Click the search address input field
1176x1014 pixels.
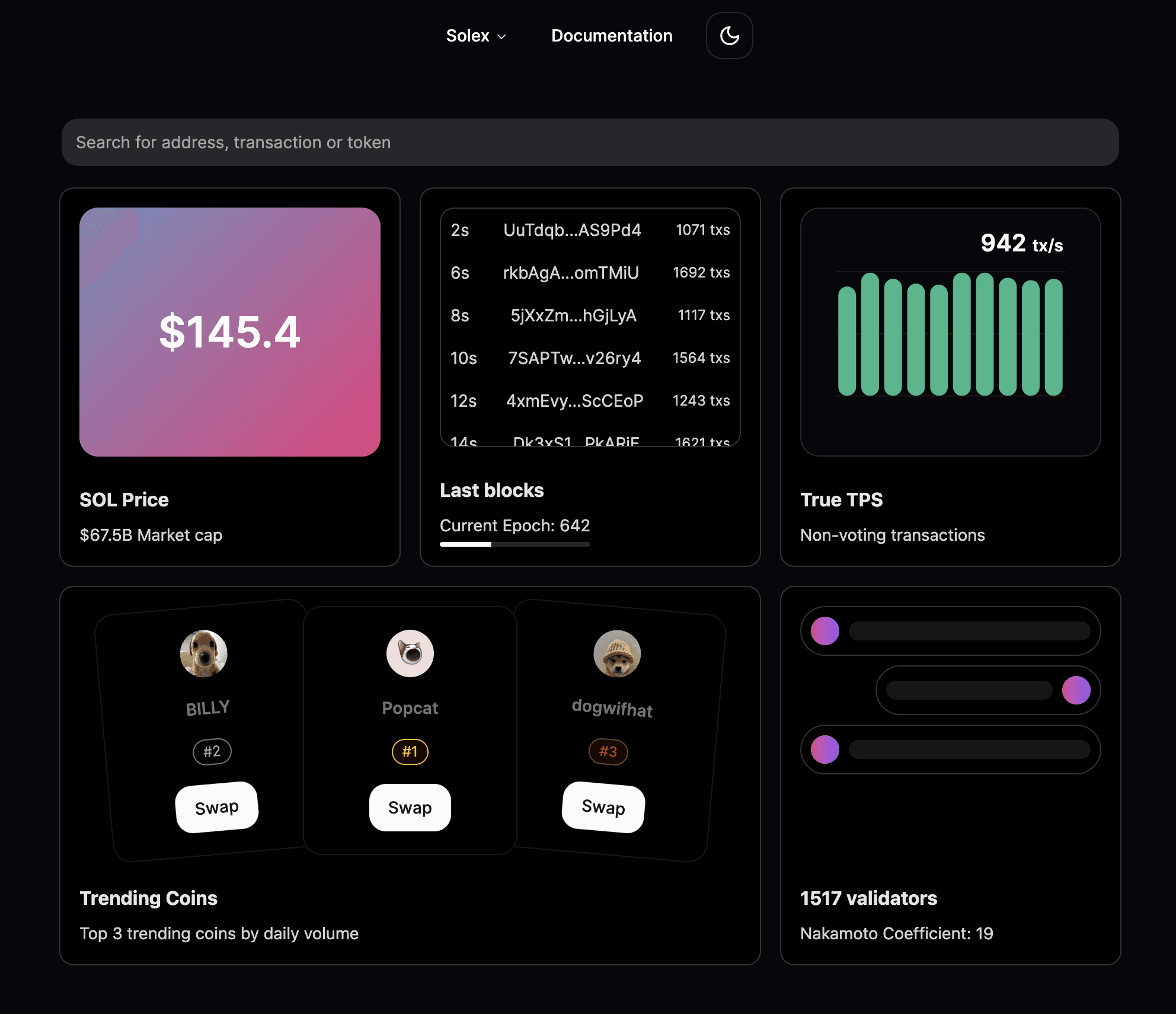point(590,142)
